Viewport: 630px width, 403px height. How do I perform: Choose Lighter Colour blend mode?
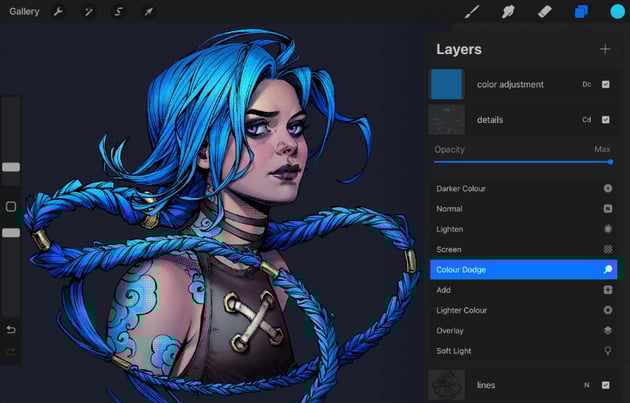pos(524,310)
